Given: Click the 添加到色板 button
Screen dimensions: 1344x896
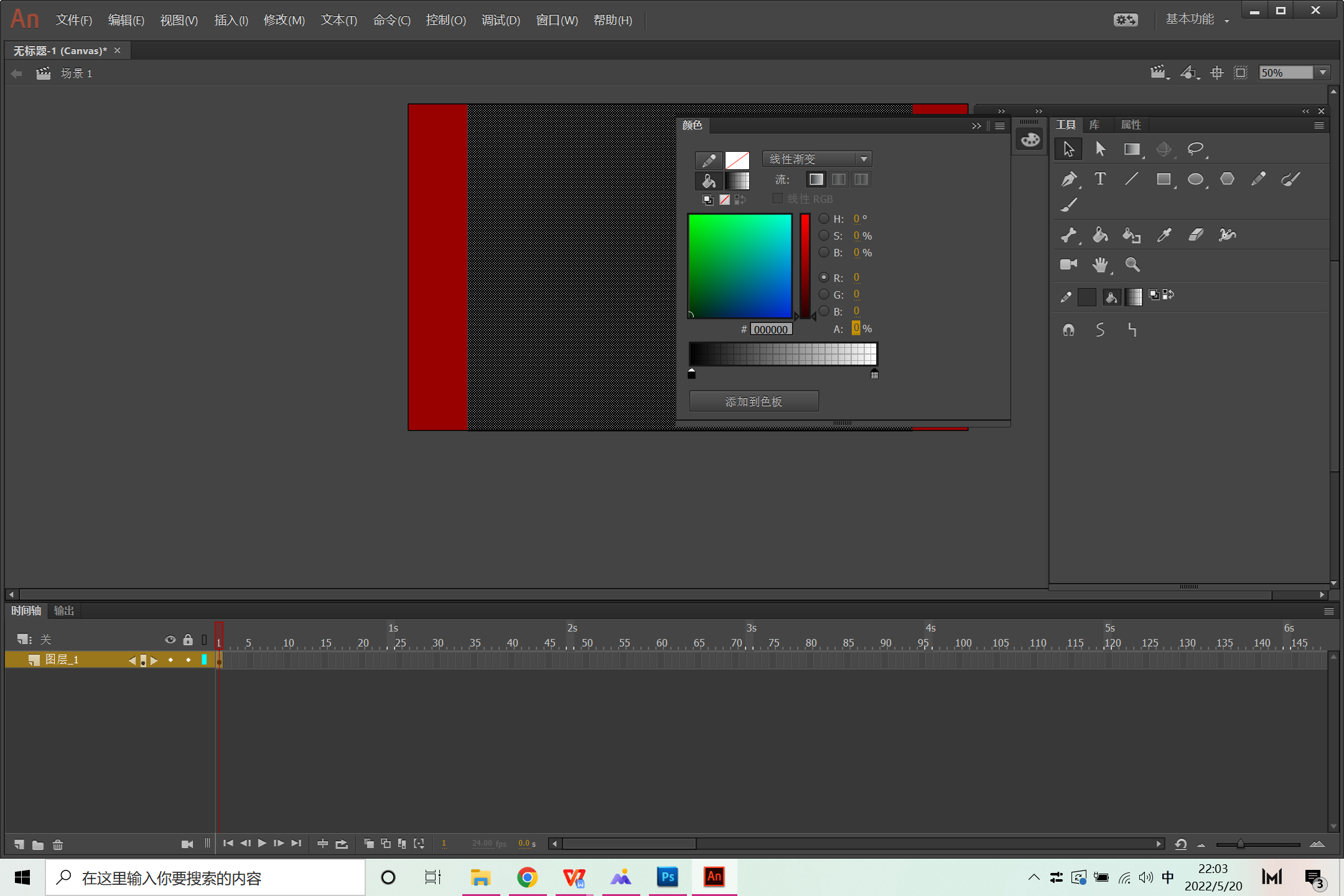Looking at the screenshot, I should pos(754,401).
